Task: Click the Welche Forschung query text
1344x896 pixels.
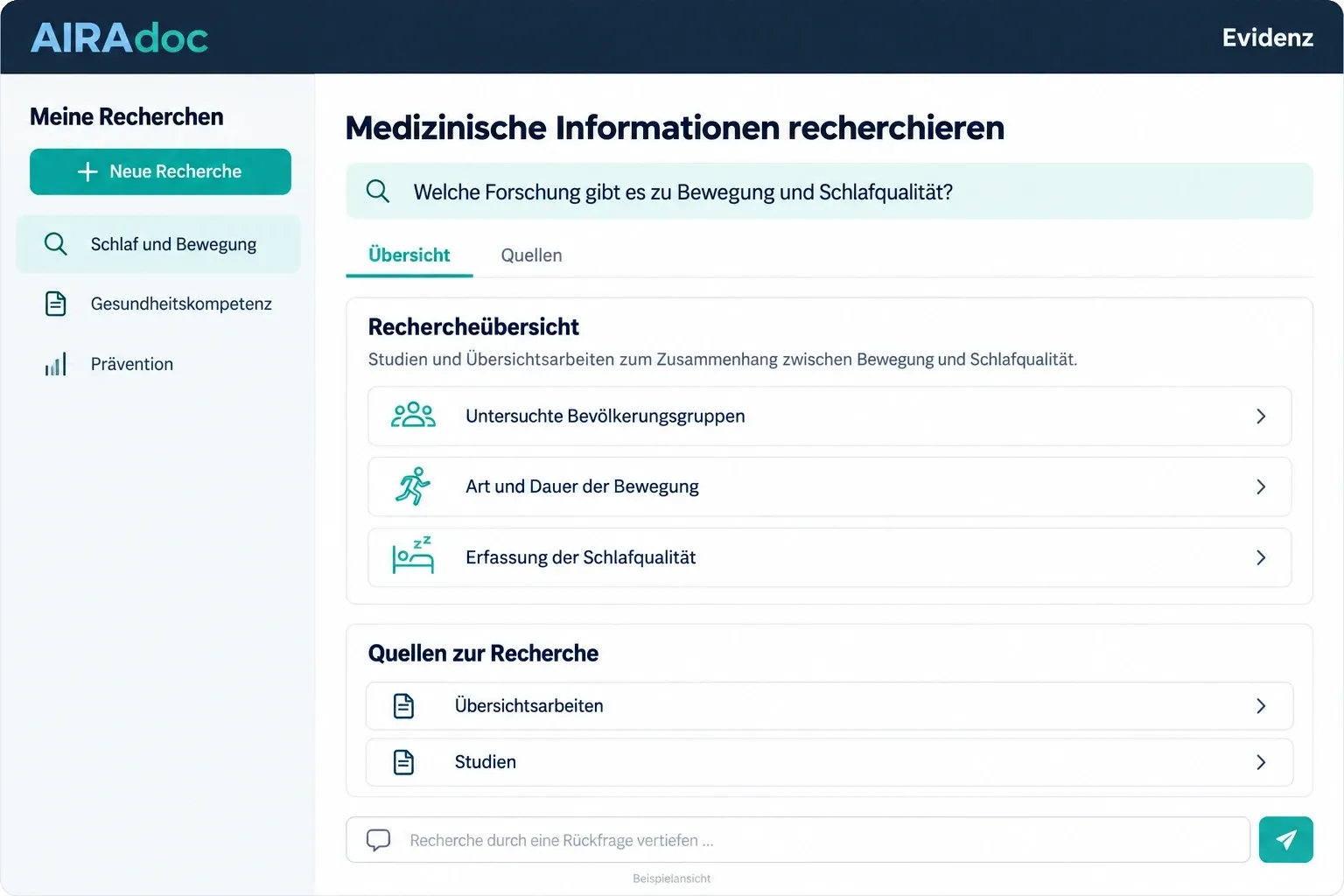Action: [682, 192]
